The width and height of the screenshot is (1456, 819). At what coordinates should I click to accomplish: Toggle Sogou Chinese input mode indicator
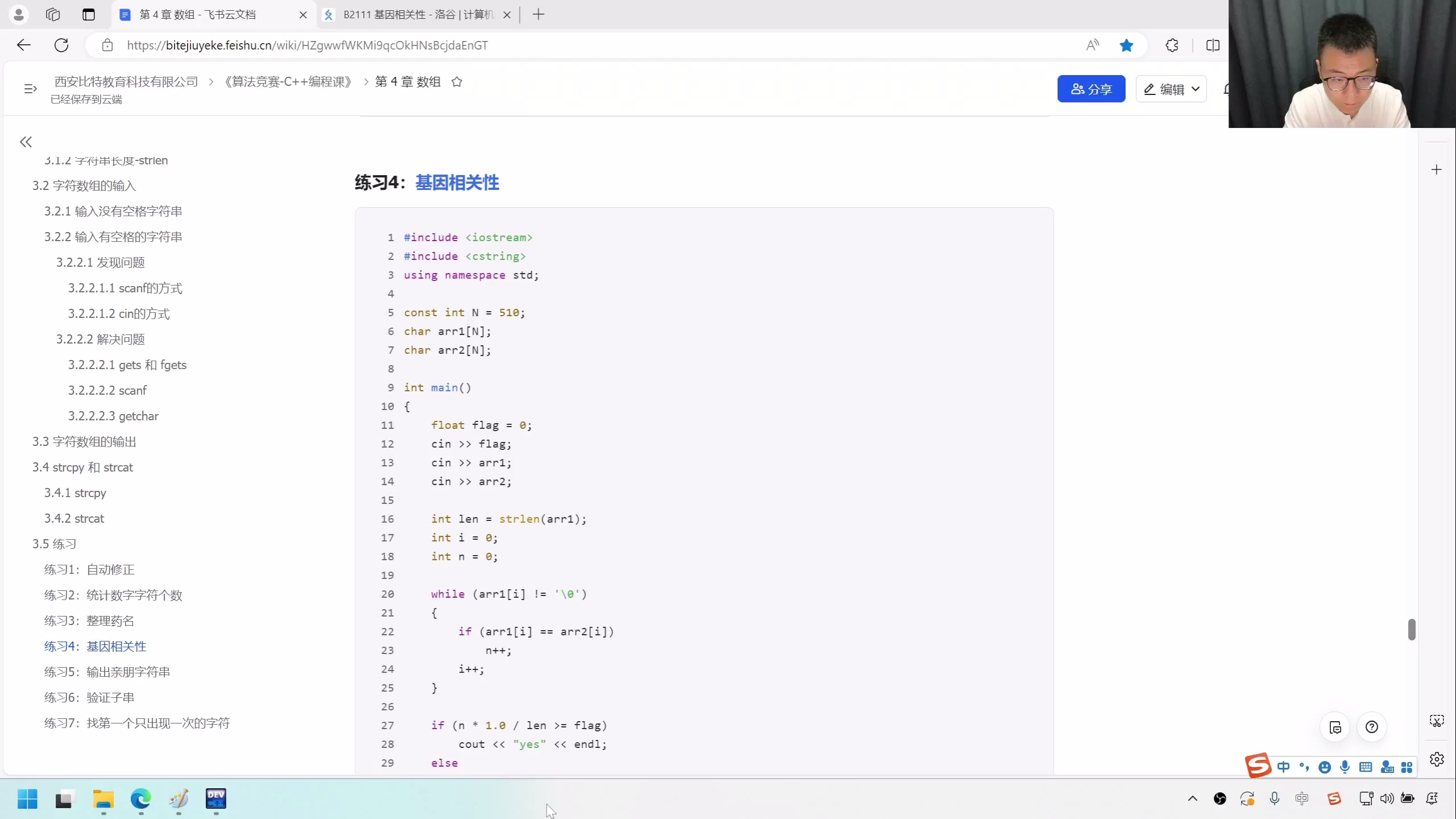coord(1283,767)
